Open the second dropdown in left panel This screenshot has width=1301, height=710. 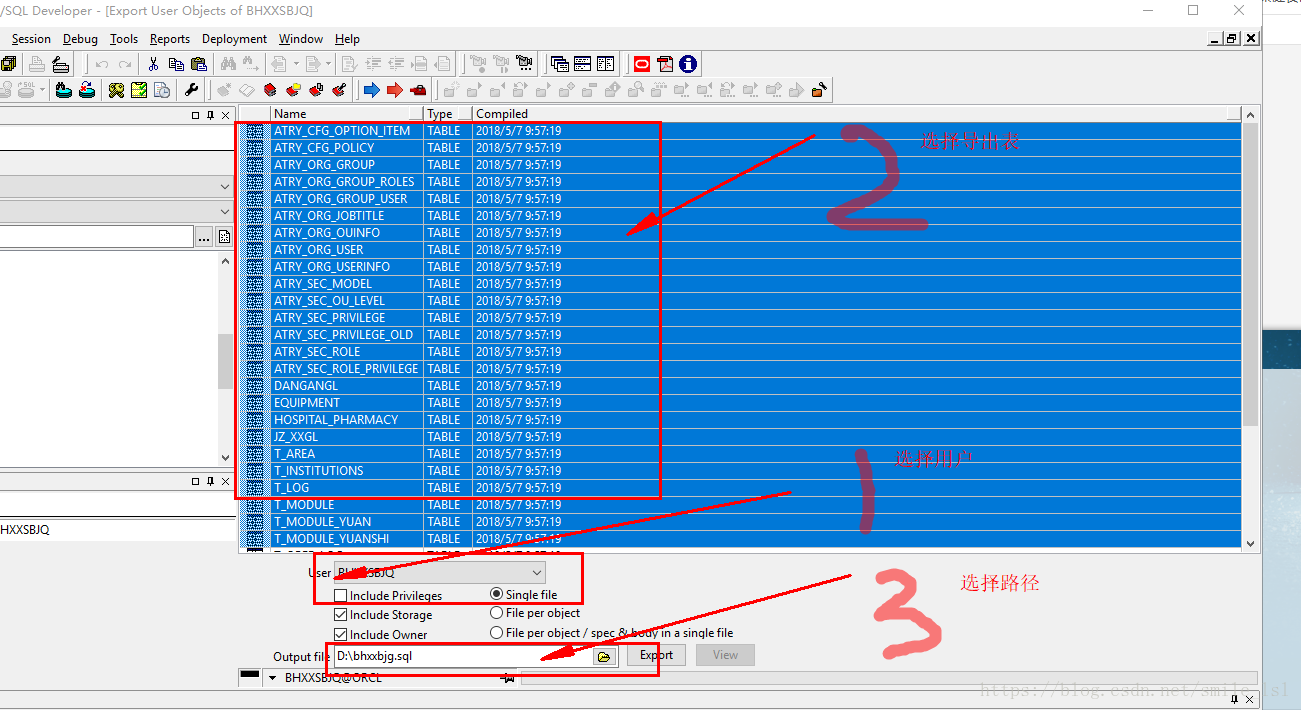point(224,211)
